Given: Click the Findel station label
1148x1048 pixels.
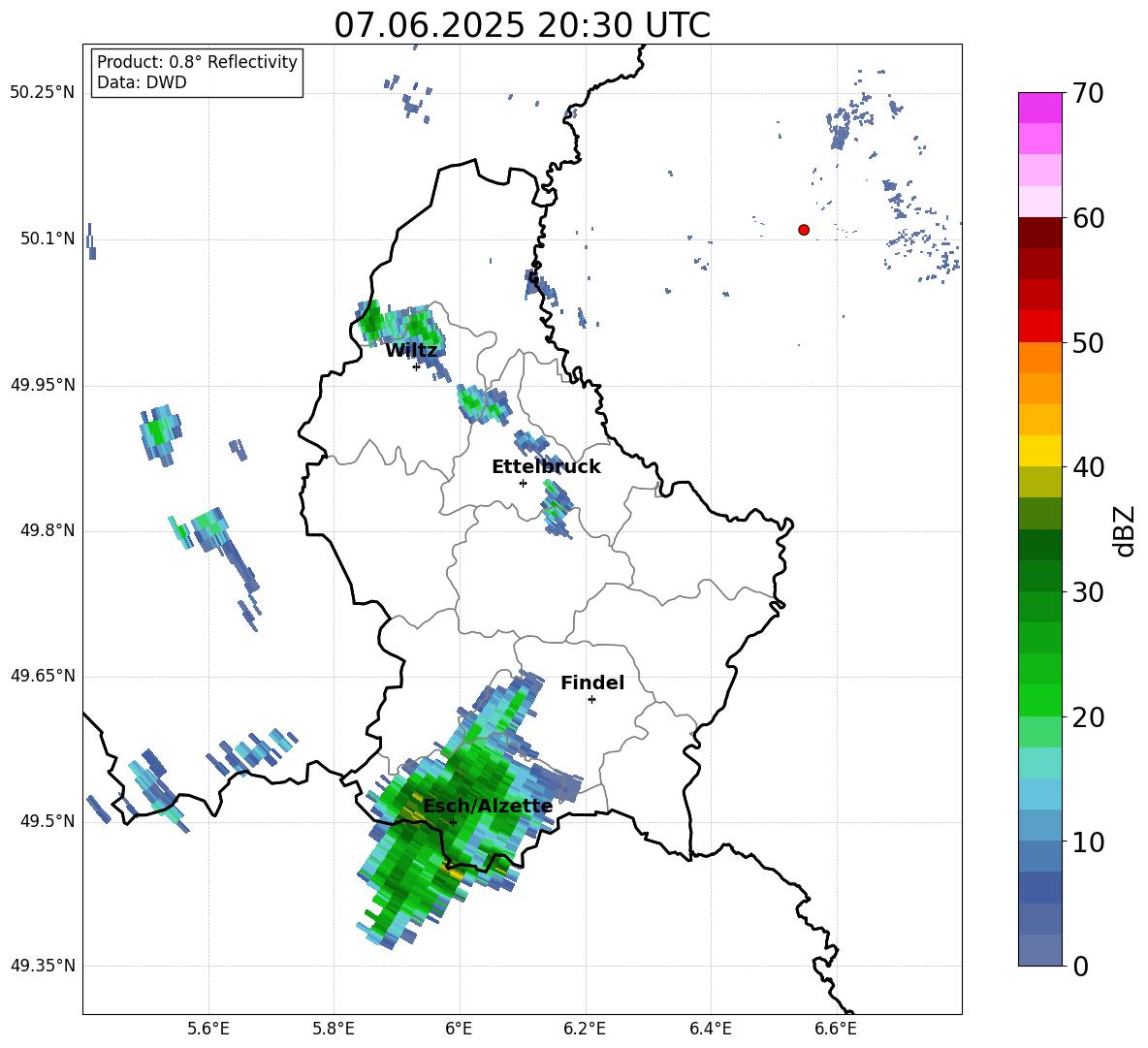Looking at the screenshot, I should coord(592,683).
